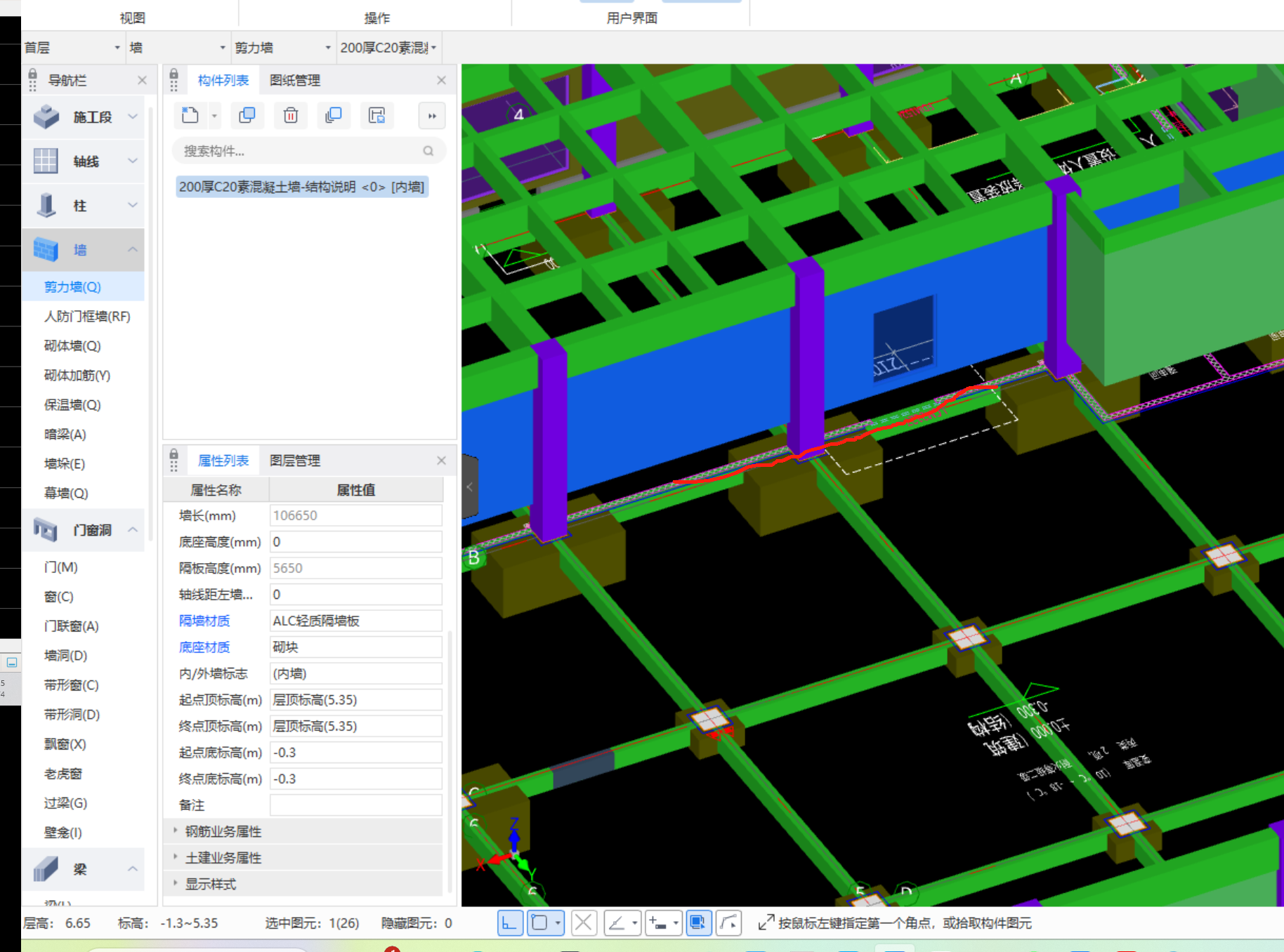Select 门(M) in navigation tree
This screenshot has height=952, width=1284.
pyautogui.click(x=61, y=567)
